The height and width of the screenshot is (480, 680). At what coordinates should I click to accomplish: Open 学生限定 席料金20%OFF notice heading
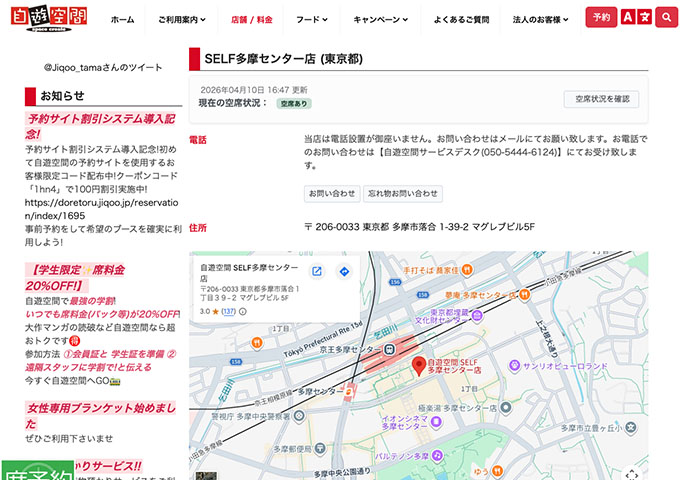tap(75, 278)
